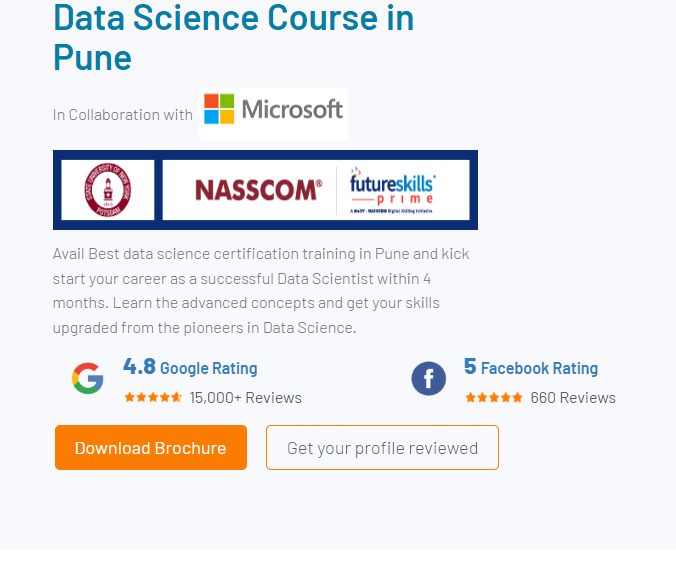Click the Data Science Course in Pune heading

233,36
